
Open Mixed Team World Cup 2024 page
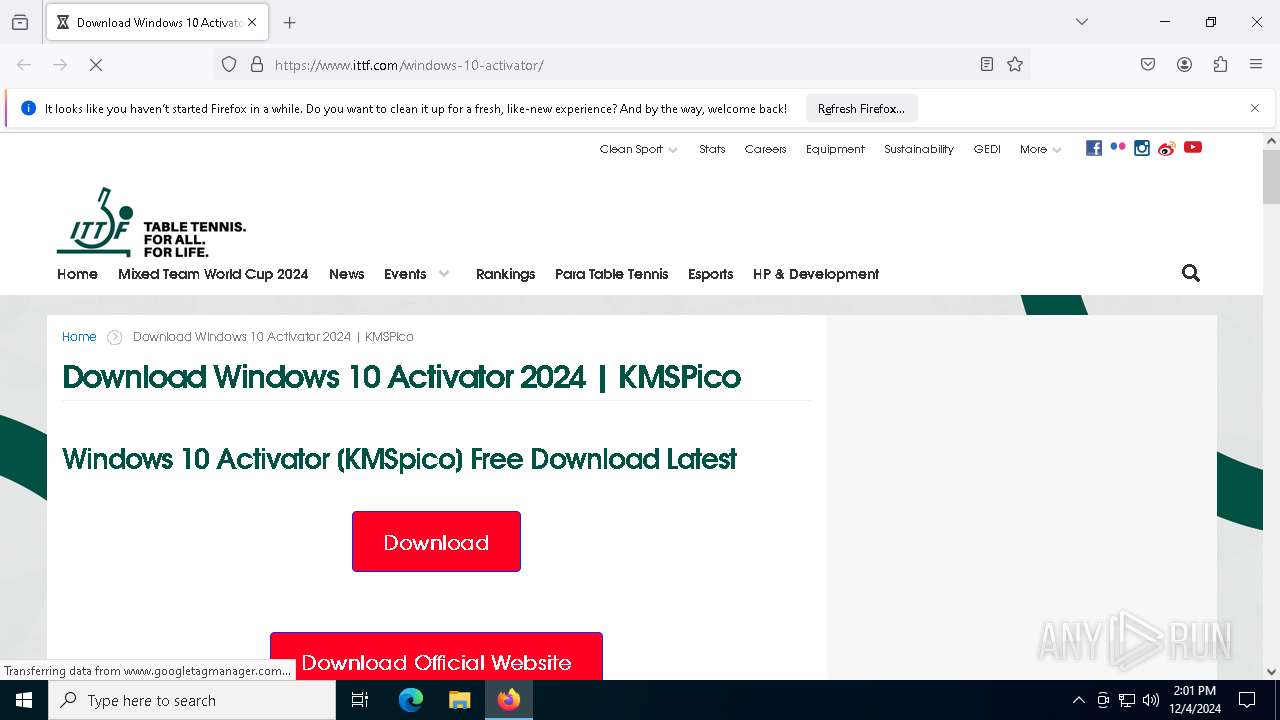coord(213,274)
